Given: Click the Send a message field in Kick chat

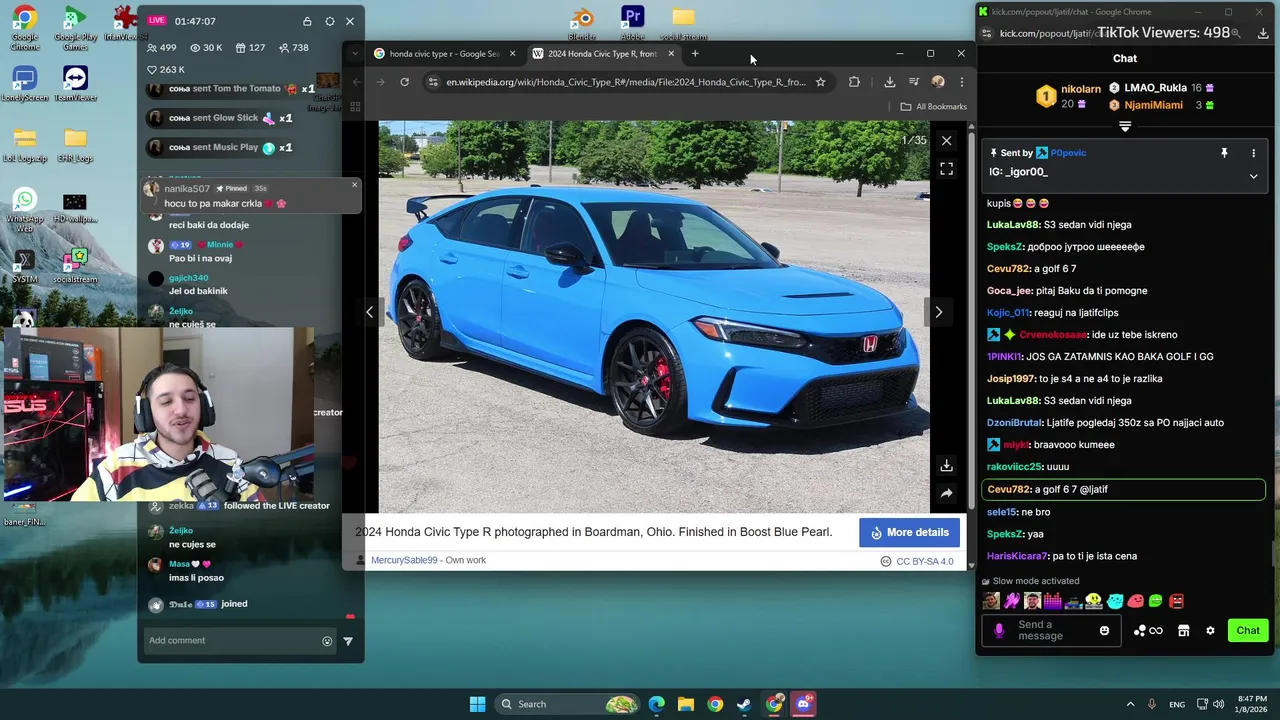Looking at the screenshot, I should pyautogui.click(x=1053, y=631).
